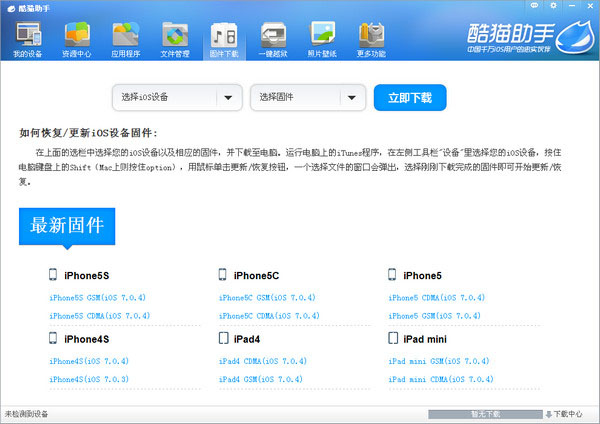600x424 pixels.
Task: Click the iPhone5S heading text
Action: 86,276
